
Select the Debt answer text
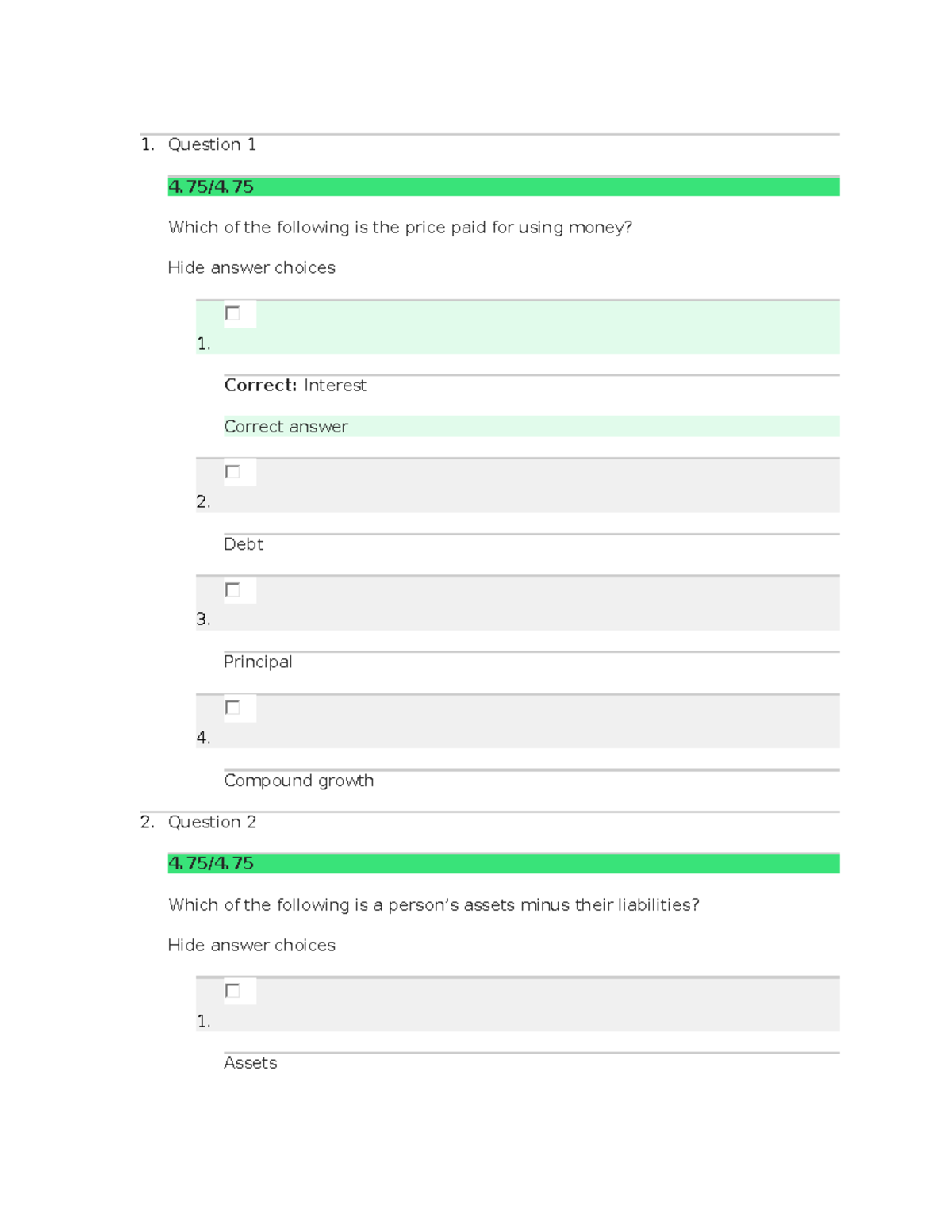coord(244,544)
